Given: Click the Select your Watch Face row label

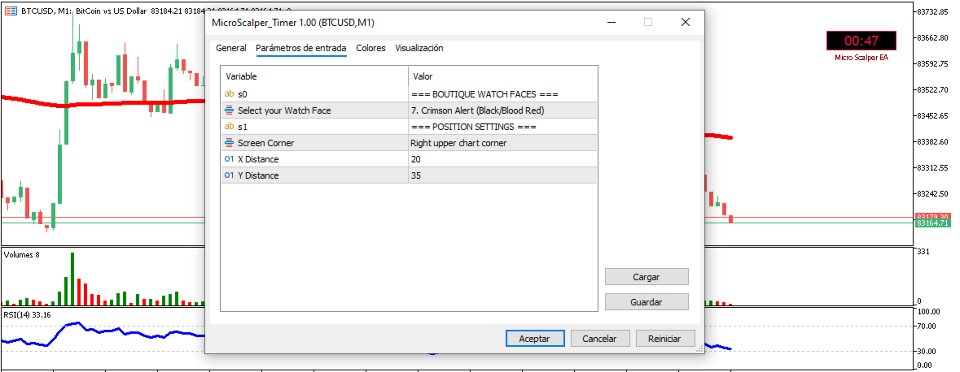Looking at the screenshot, I should pyautogui.click(x=284, y=110).
